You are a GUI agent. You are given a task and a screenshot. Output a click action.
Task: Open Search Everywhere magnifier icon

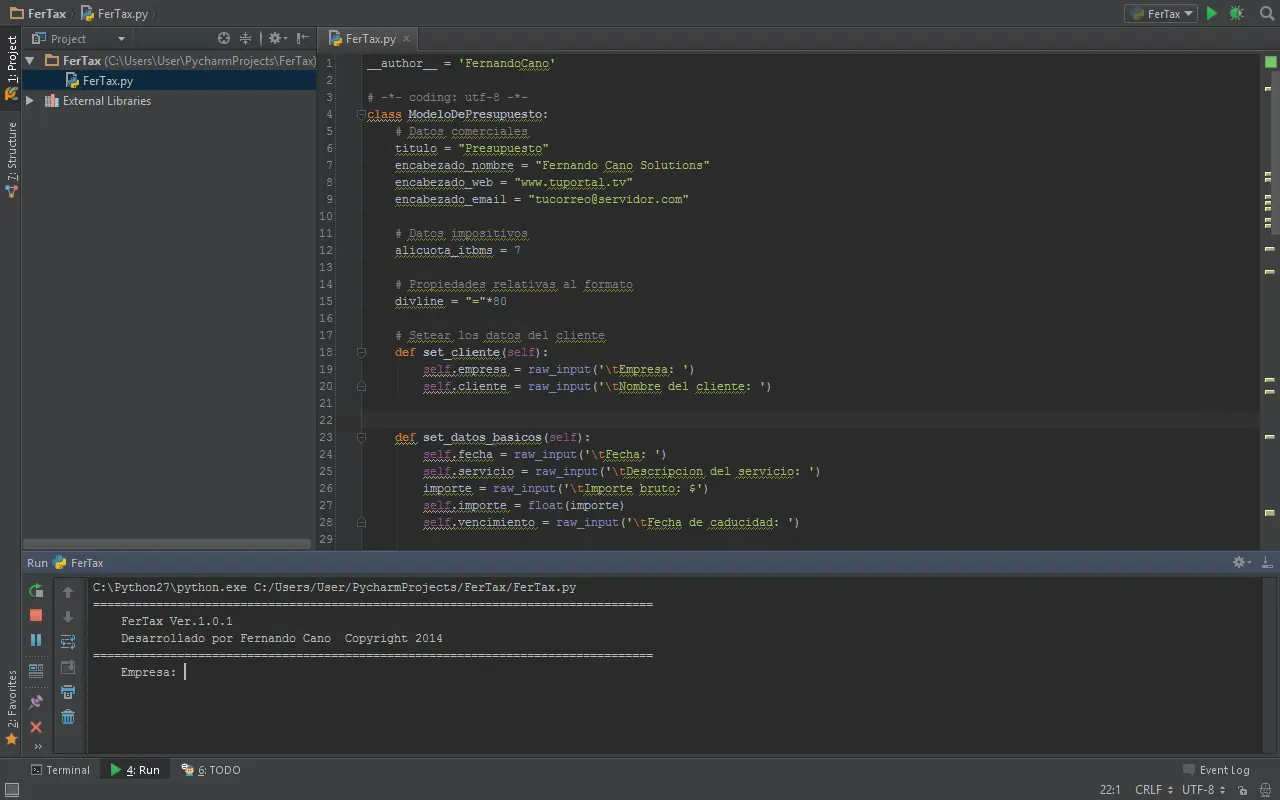tap(1266, 13)
